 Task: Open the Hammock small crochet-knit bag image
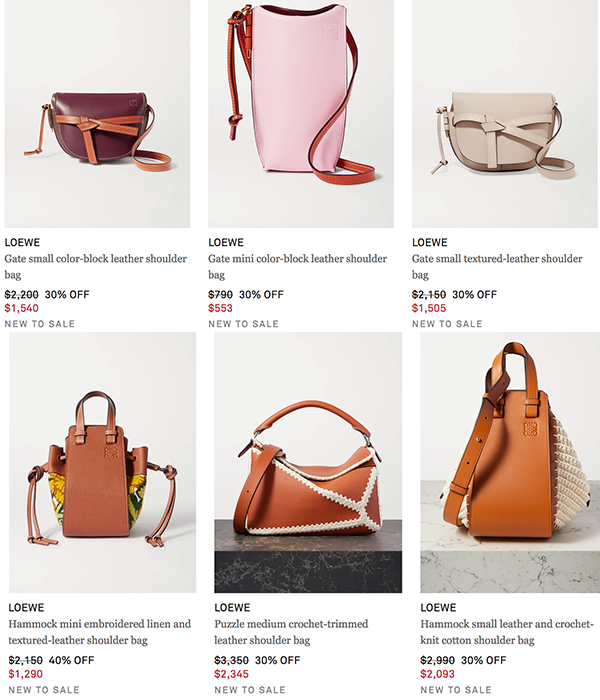[x=510, y=462]
